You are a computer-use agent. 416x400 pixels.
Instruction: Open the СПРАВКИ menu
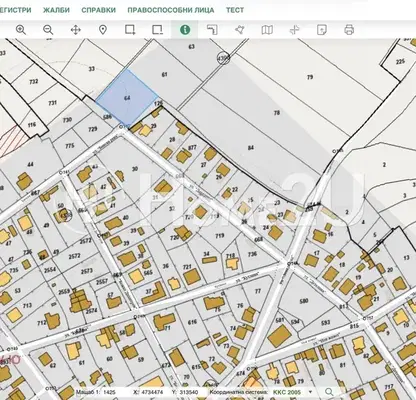tap(99, 10)
